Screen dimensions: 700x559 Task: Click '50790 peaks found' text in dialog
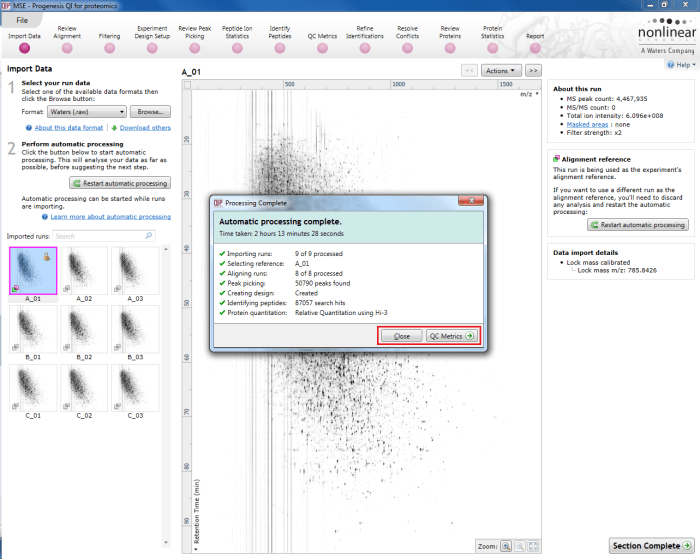pos(322,283)
